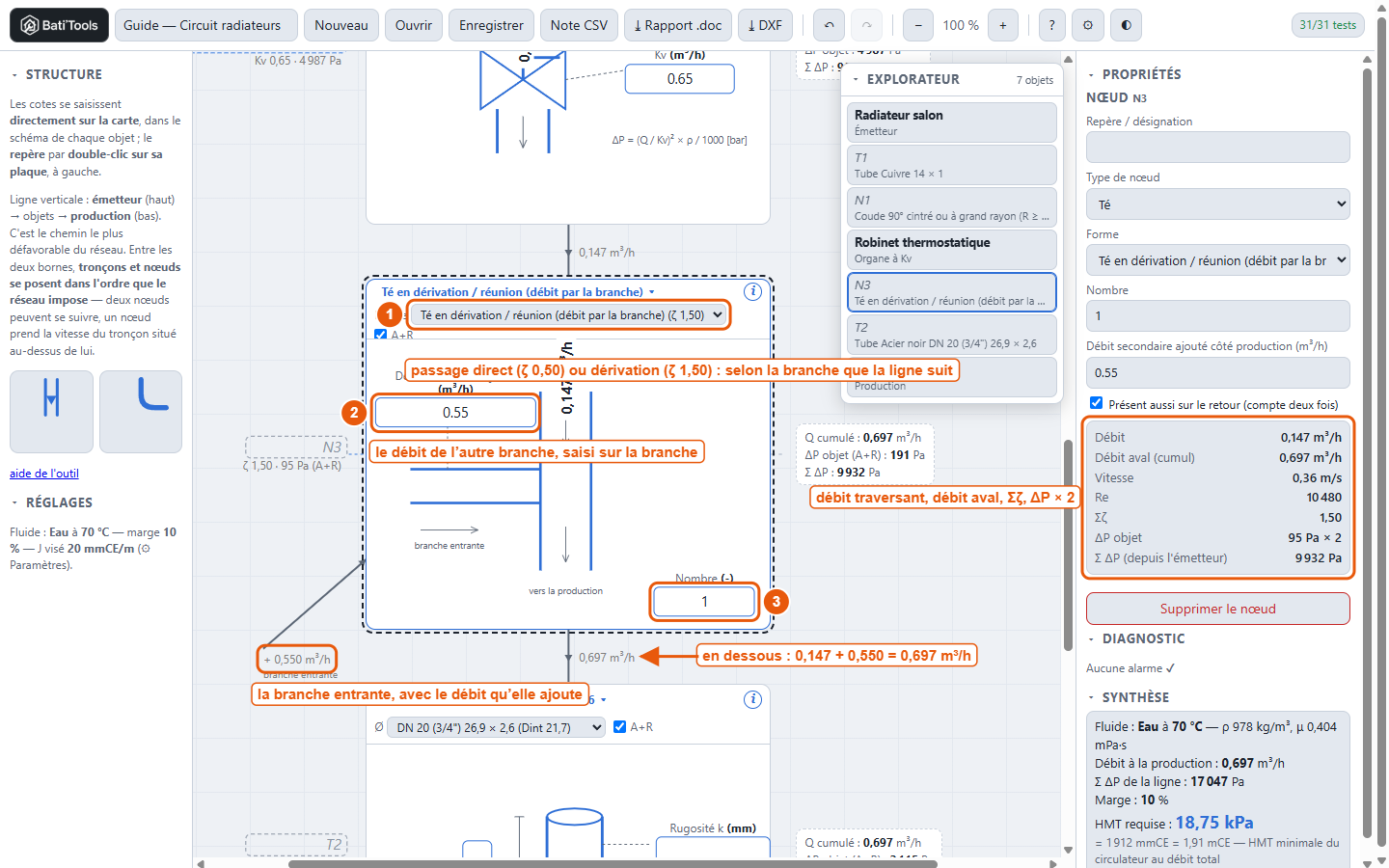Open the Forme dropdown in Propriétés

[x=1217, y=260]
